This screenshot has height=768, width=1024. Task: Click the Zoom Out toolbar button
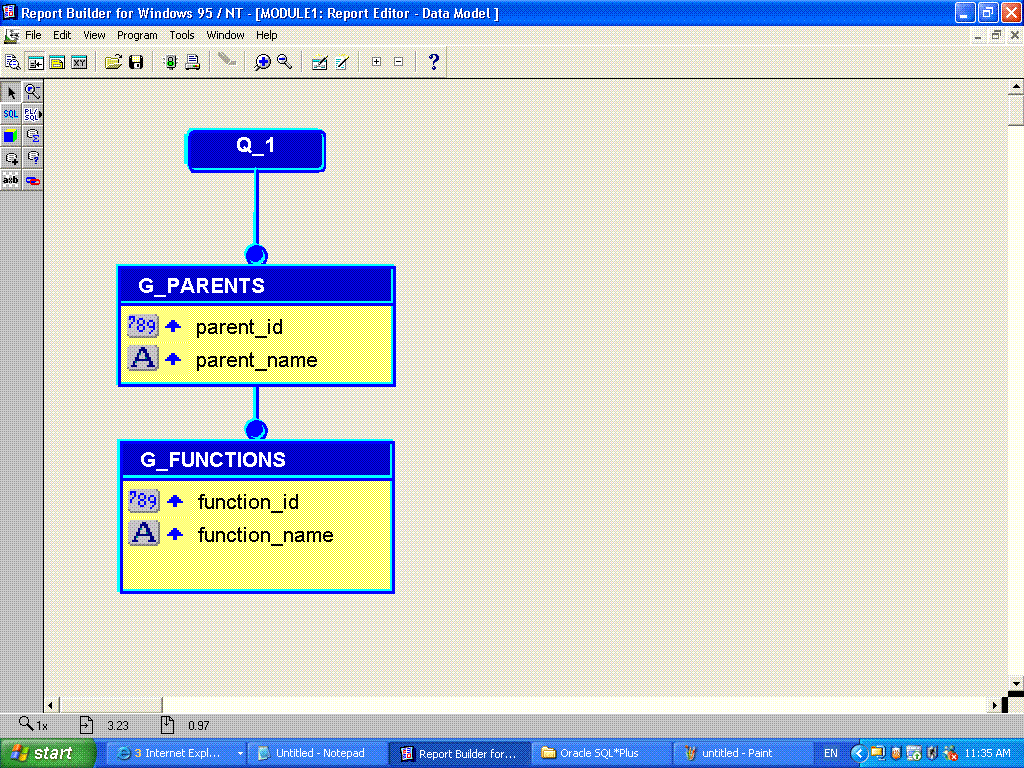pos(284,62)
